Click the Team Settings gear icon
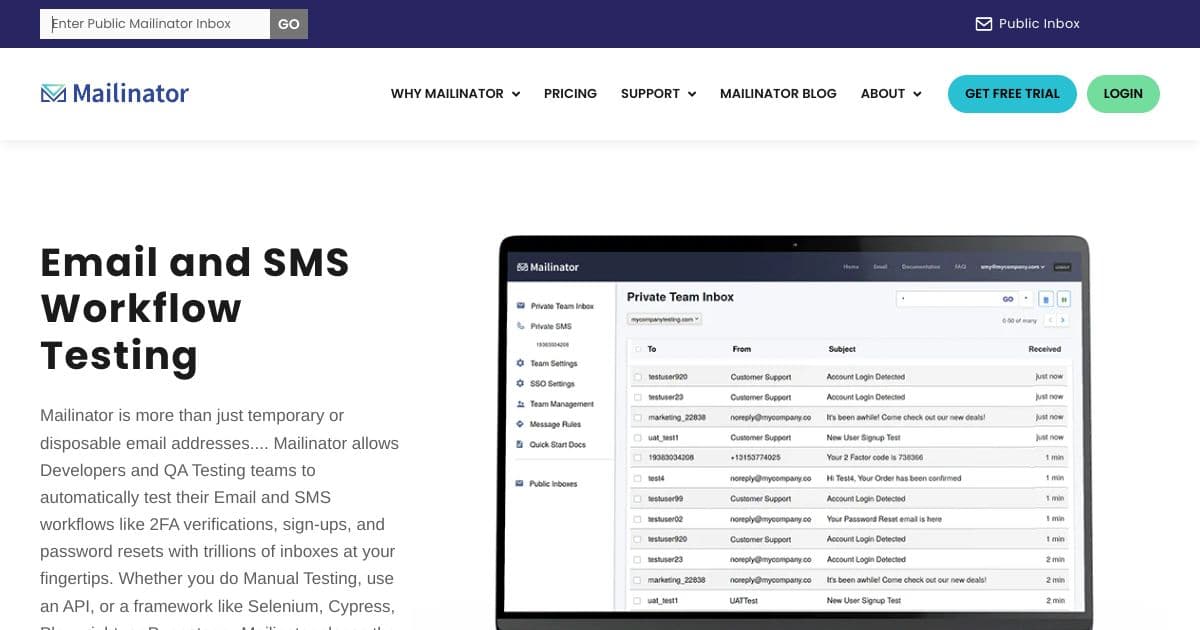 519,363
